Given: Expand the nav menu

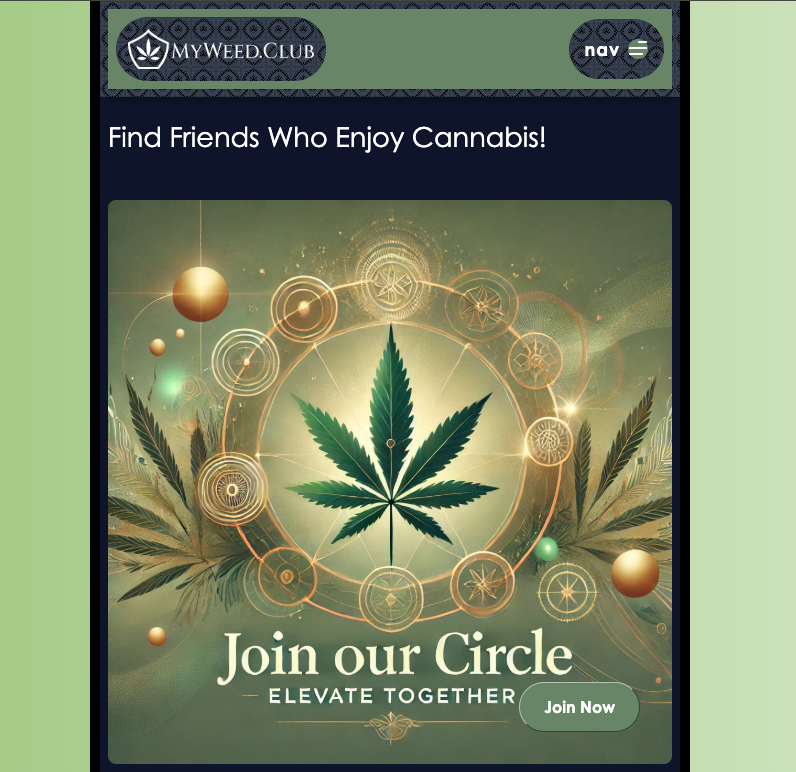Looking at the screenshot, I should [616, 49].
